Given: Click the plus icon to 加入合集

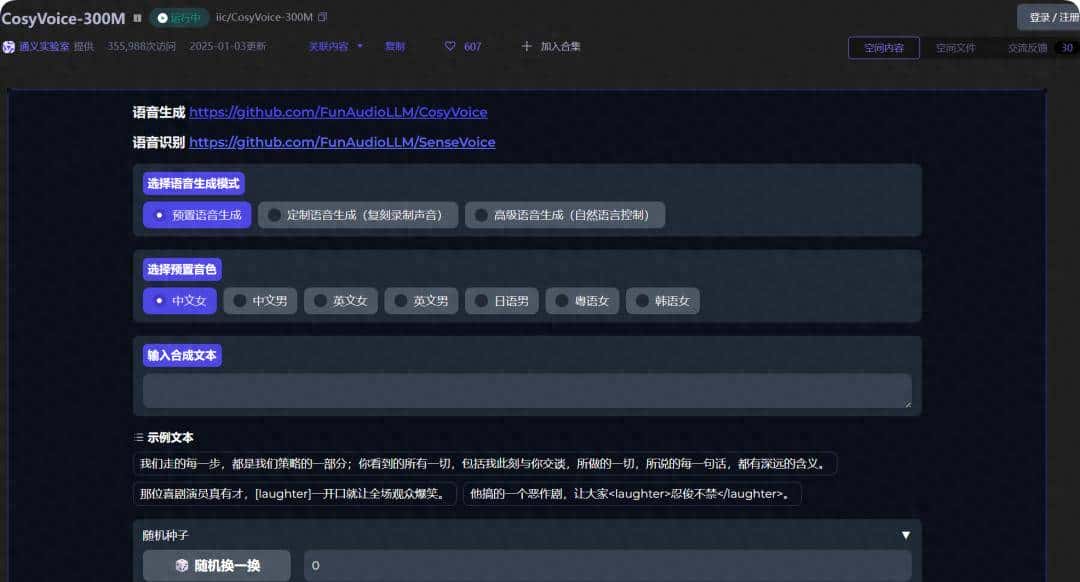Looking at the screenshot, I should click(527, 45).
